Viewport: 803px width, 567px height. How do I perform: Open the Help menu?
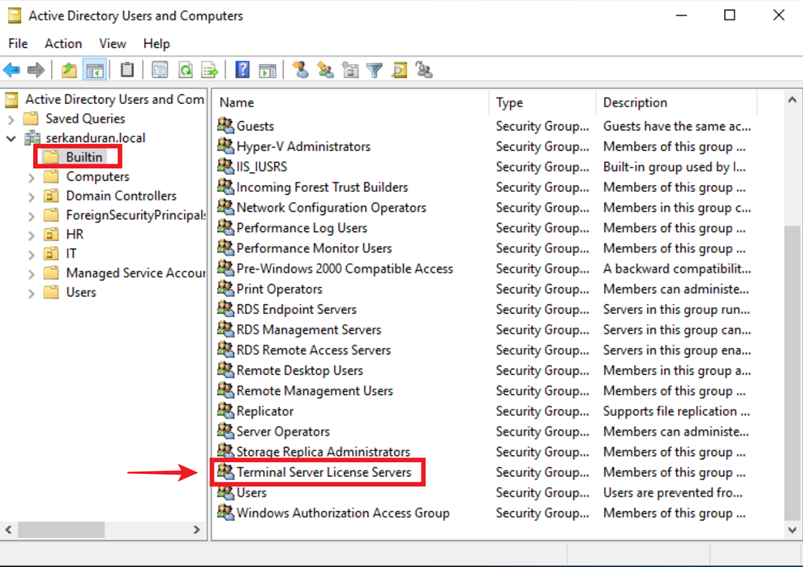[156, 44]
